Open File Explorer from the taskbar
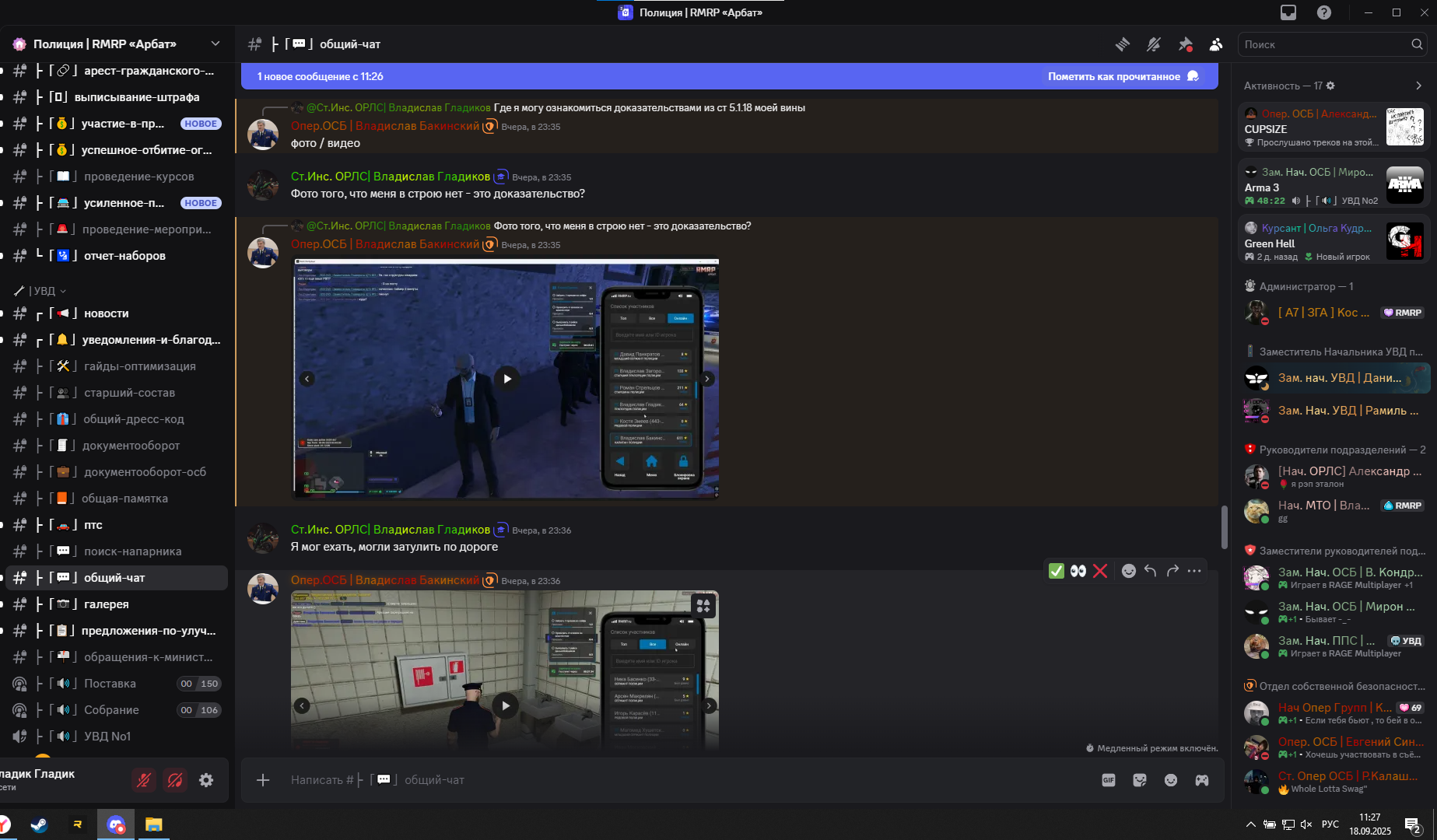Screen dimensions: 1437x840 pos(153,824)
